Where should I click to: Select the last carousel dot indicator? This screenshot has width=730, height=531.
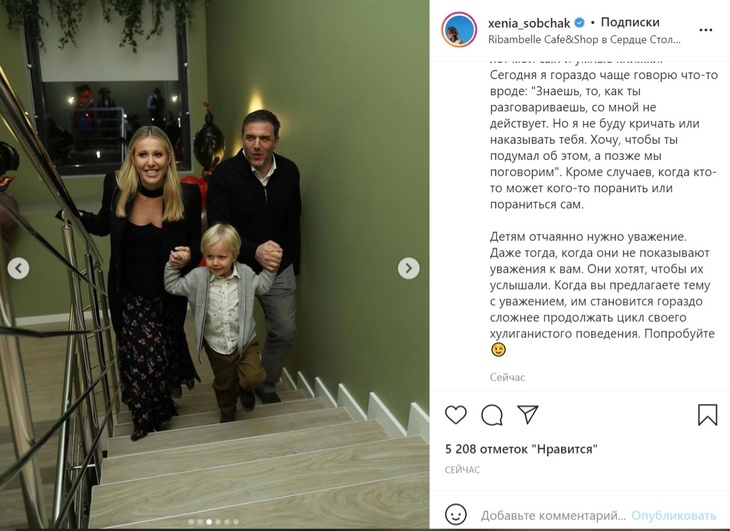236,522
